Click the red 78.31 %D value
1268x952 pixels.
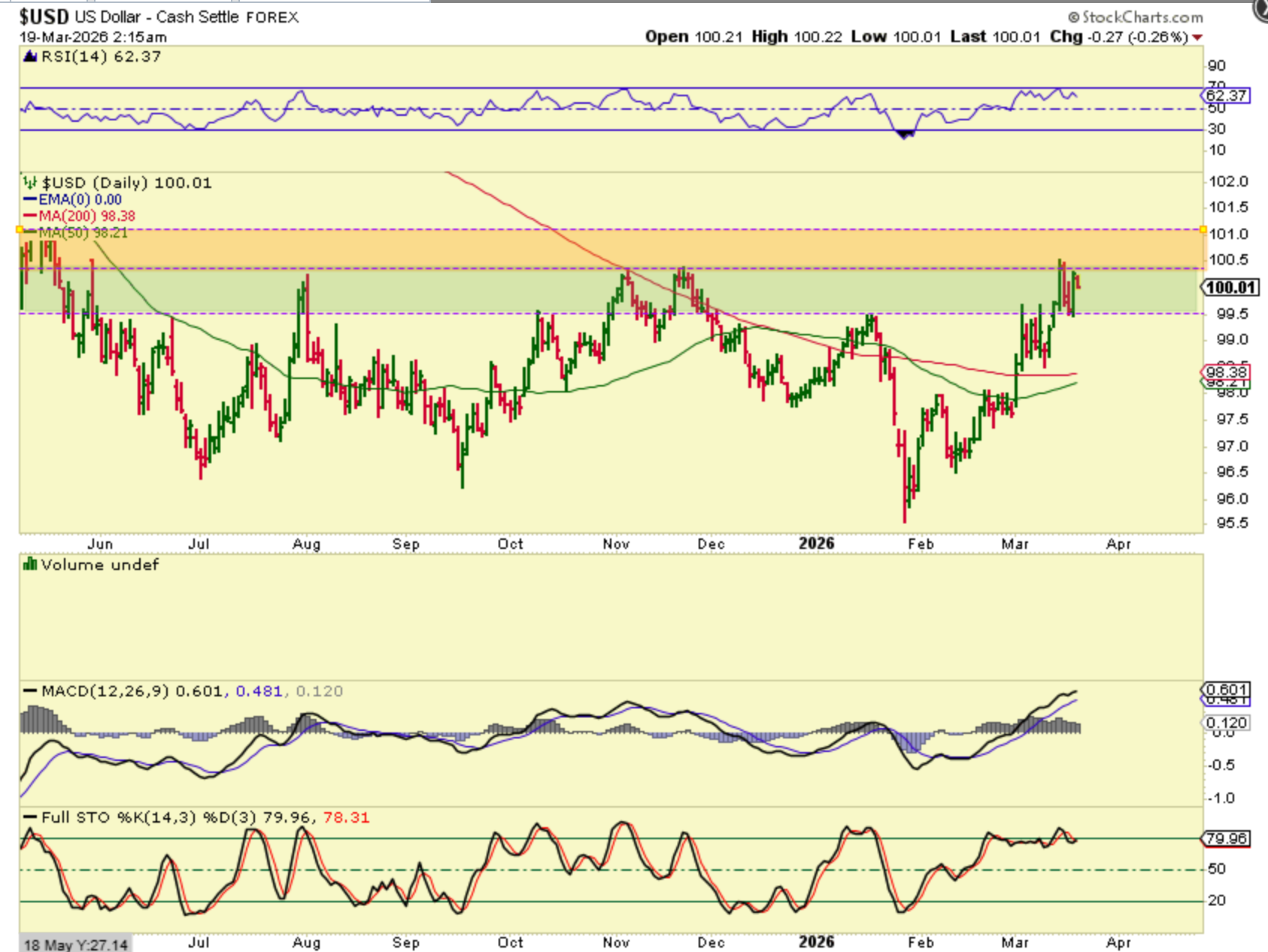point(347,817)
